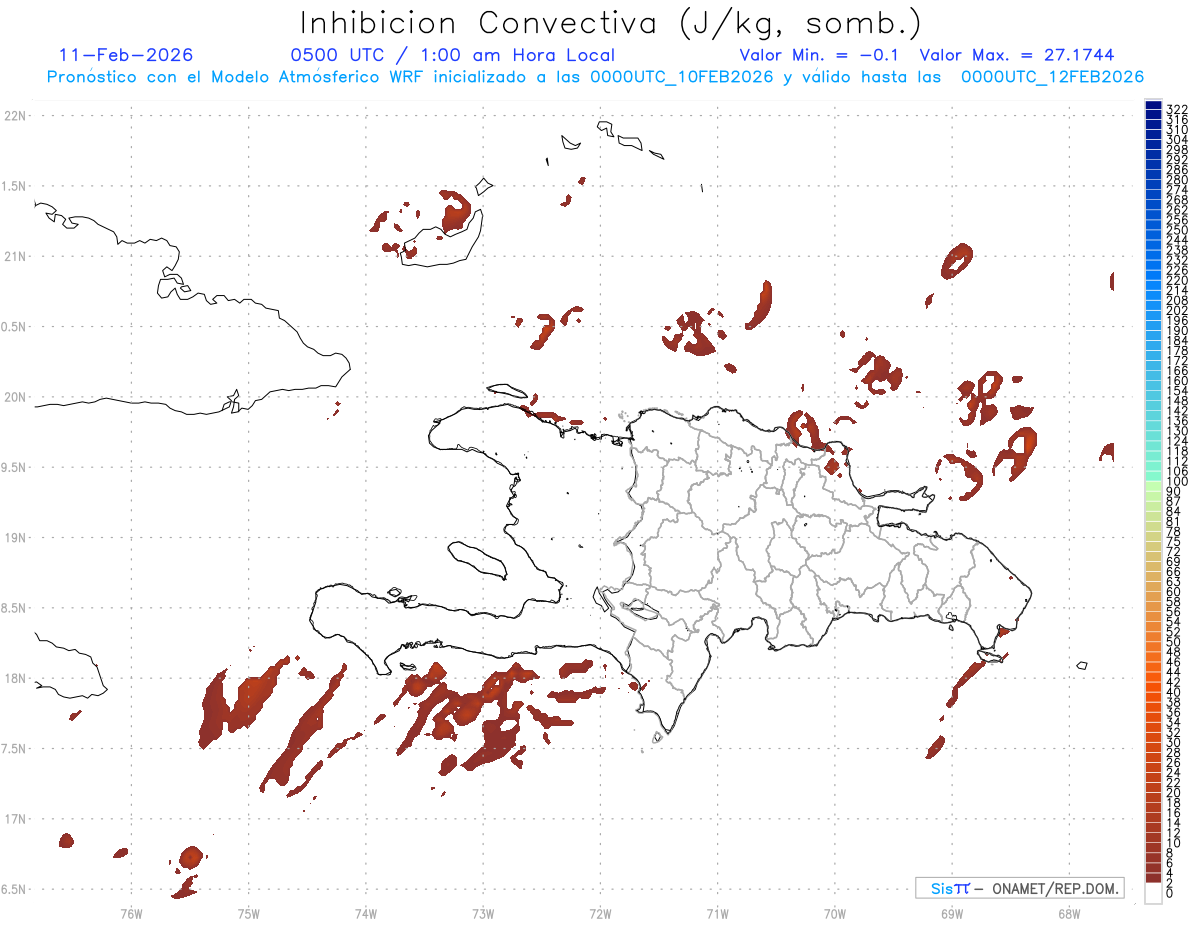Screen dimensions: 1200x927
Task: Click the title 'Inhibicion Convectiva (J/kg, somb.)'
Action: (x=611, y=23)
